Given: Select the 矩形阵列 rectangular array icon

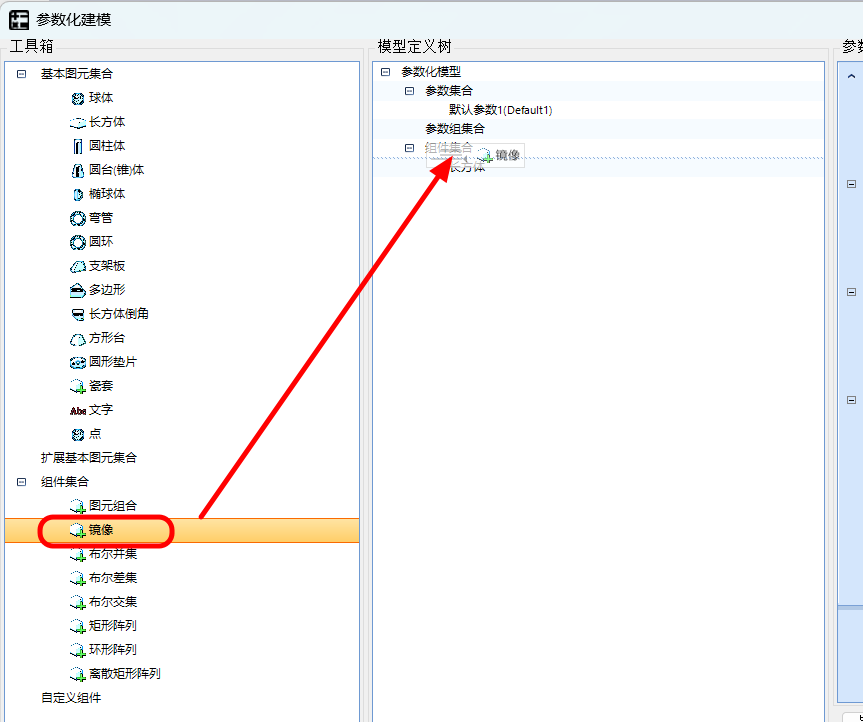Looking at the screenshot, I should [78, 626].
